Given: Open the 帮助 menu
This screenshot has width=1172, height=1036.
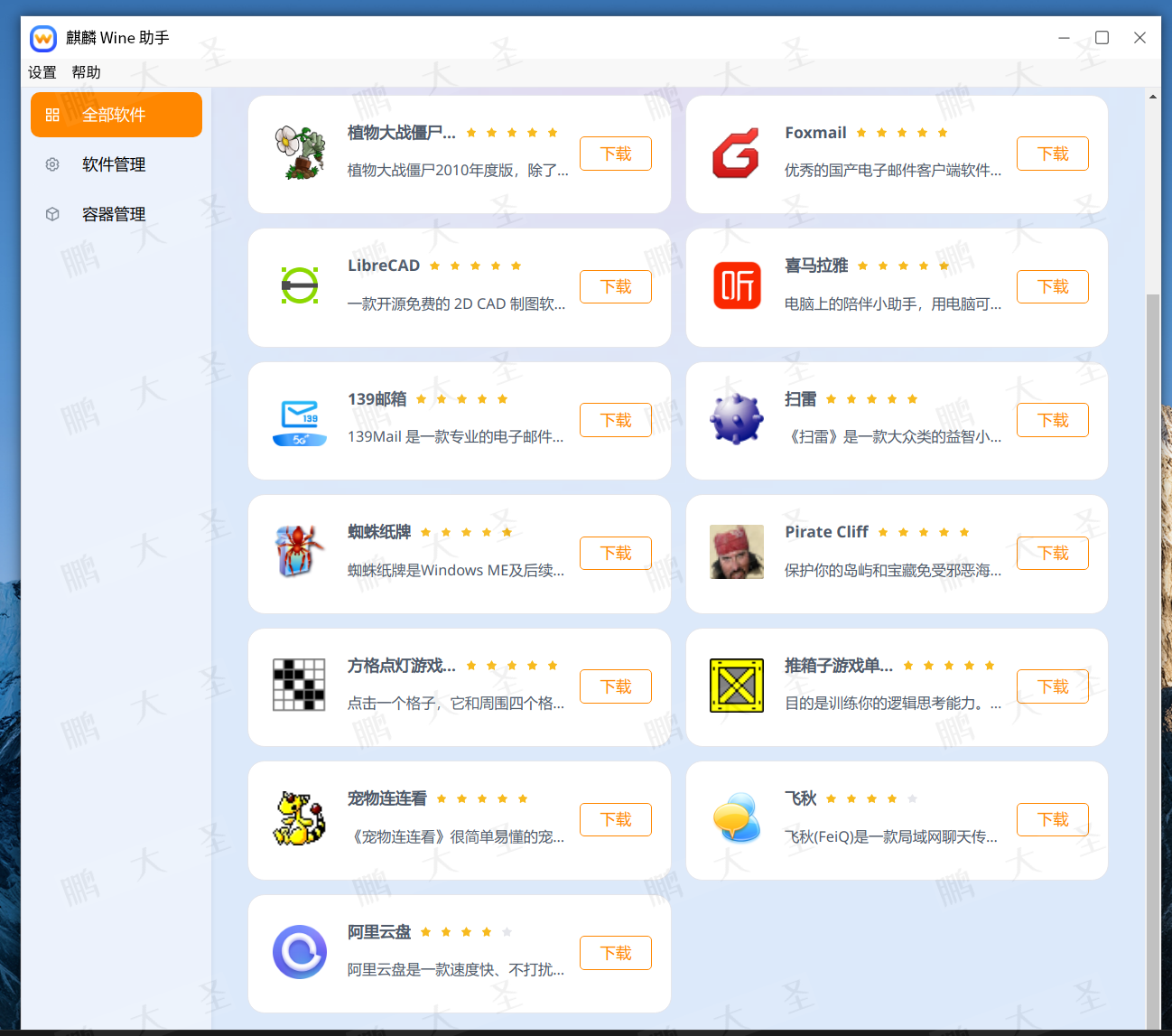Looking at the screenshot, I should click(87, 72).
